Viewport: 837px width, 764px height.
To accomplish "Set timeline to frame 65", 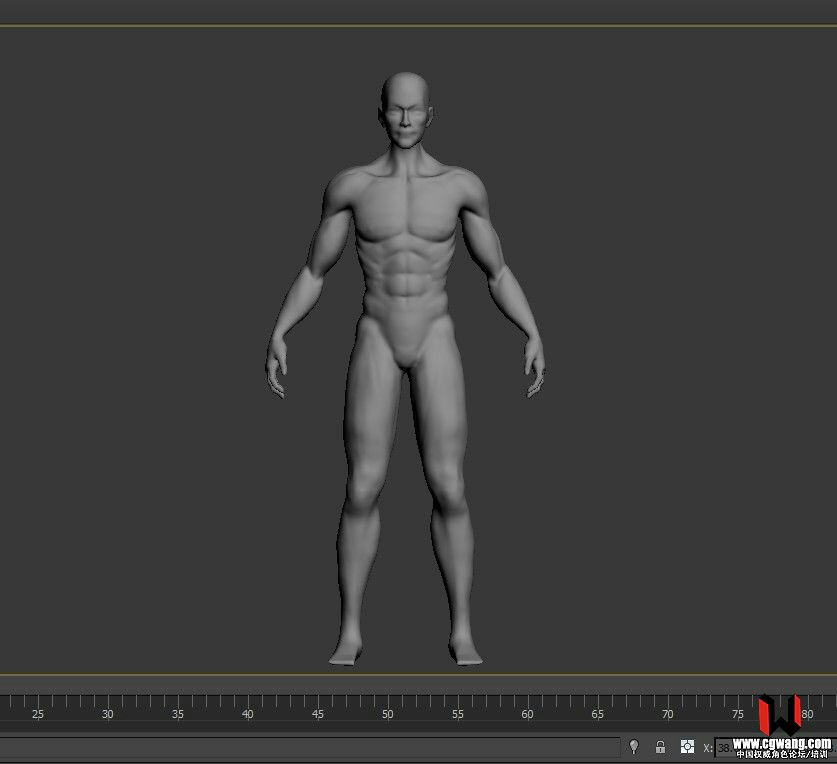I will coord(597,714).
